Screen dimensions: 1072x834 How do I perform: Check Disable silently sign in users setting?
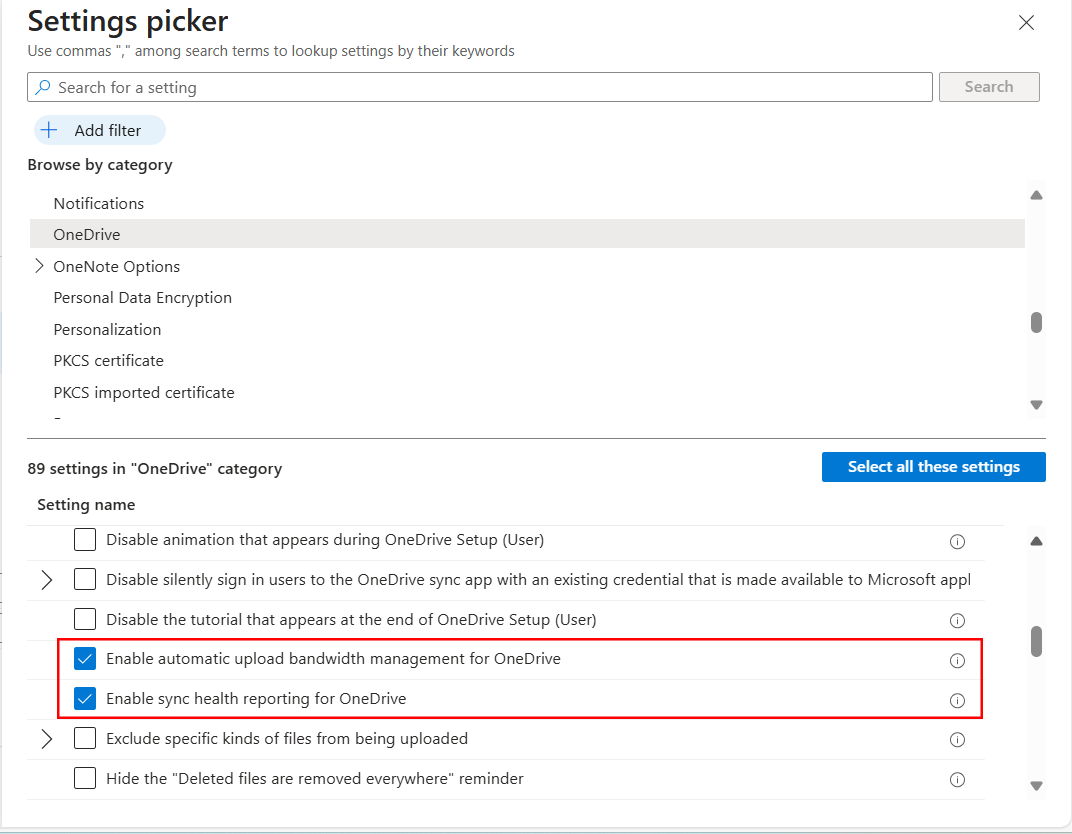[x=85, y=579]
